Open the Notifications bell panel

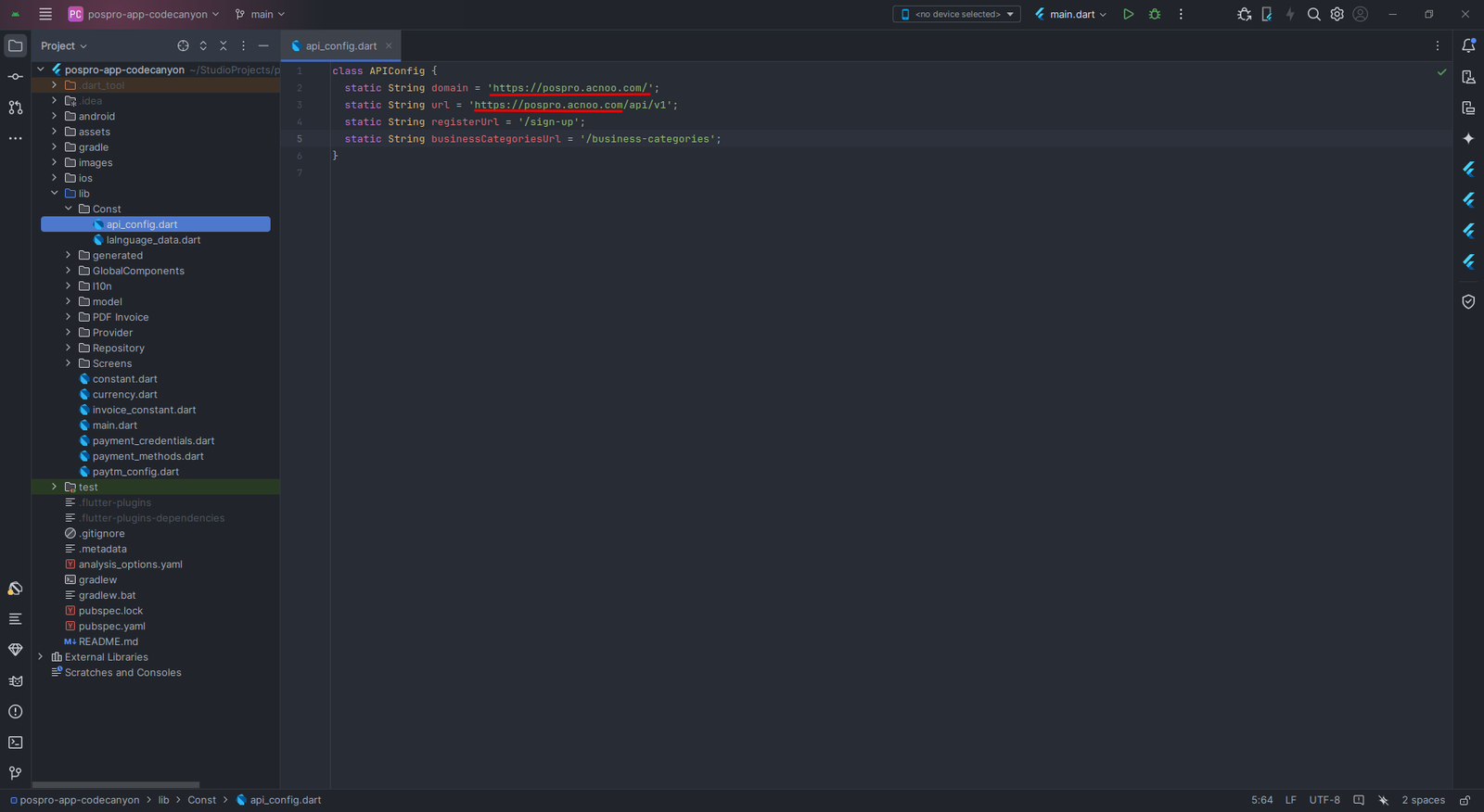pos(1468,45)
